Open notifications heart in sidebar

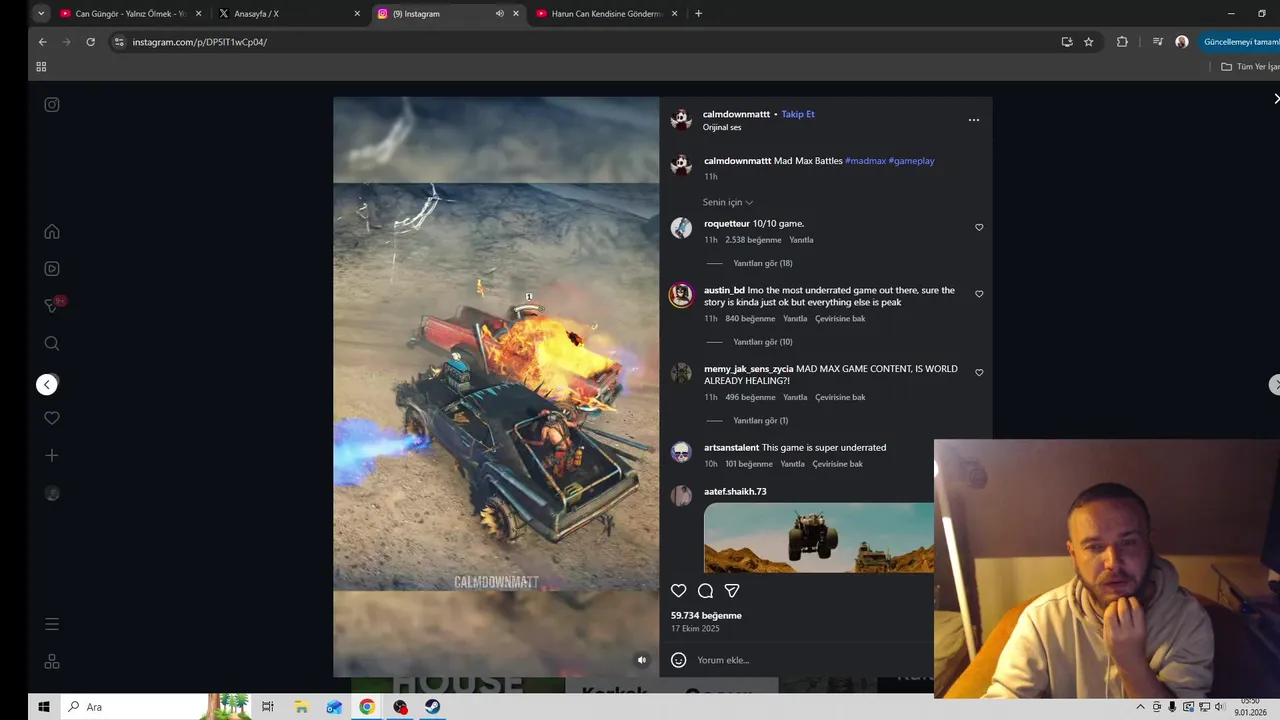tap(52, 418)
